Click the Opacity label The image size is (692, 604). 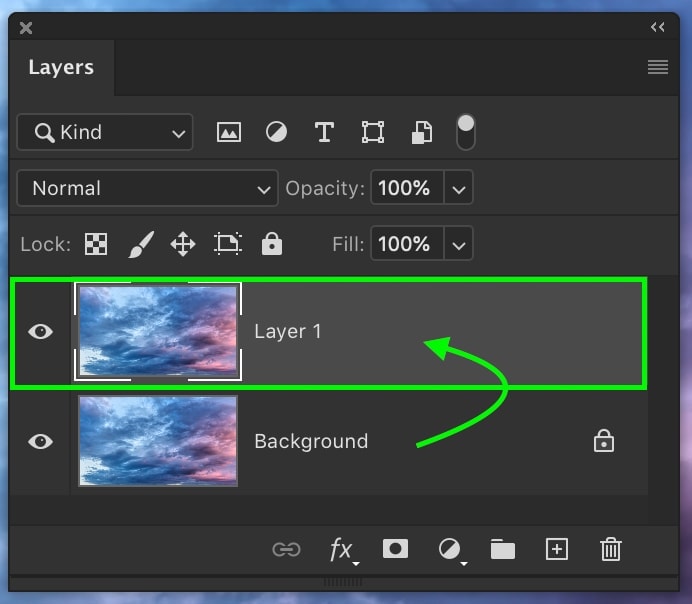(x=325, y=188)
